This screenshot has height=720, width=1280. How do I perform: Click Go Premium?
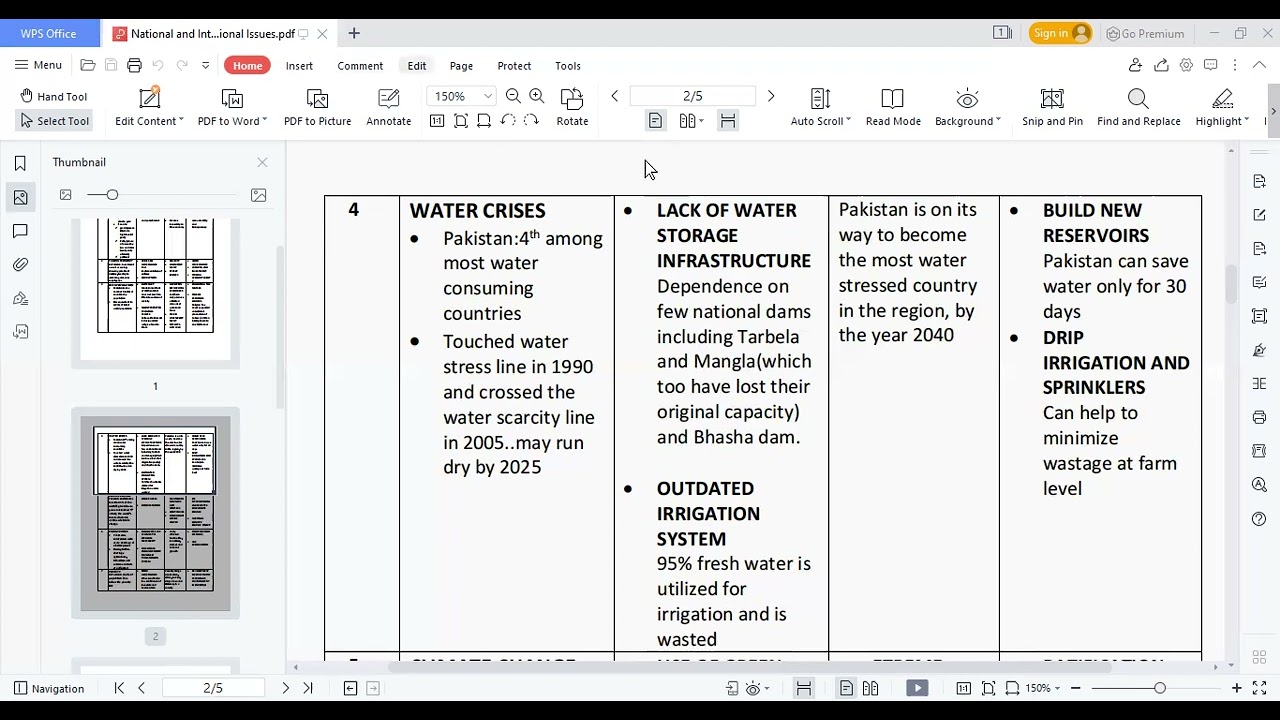pos(1145,34)
